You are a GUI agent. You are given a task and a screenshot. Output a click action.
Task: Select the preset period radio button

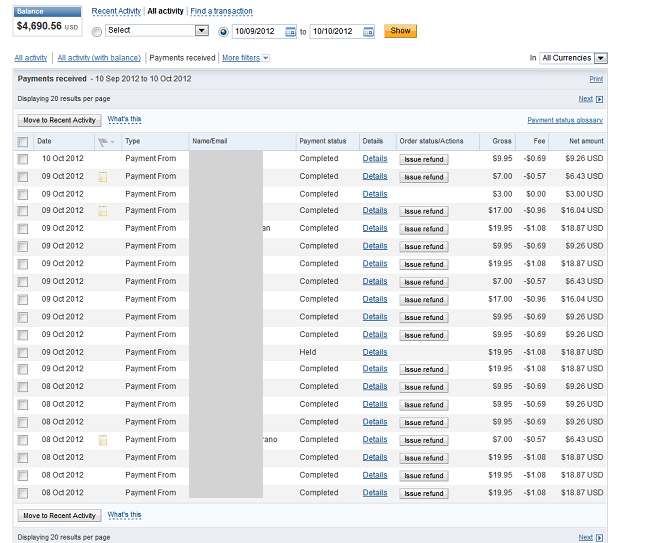tap(97, 32)
